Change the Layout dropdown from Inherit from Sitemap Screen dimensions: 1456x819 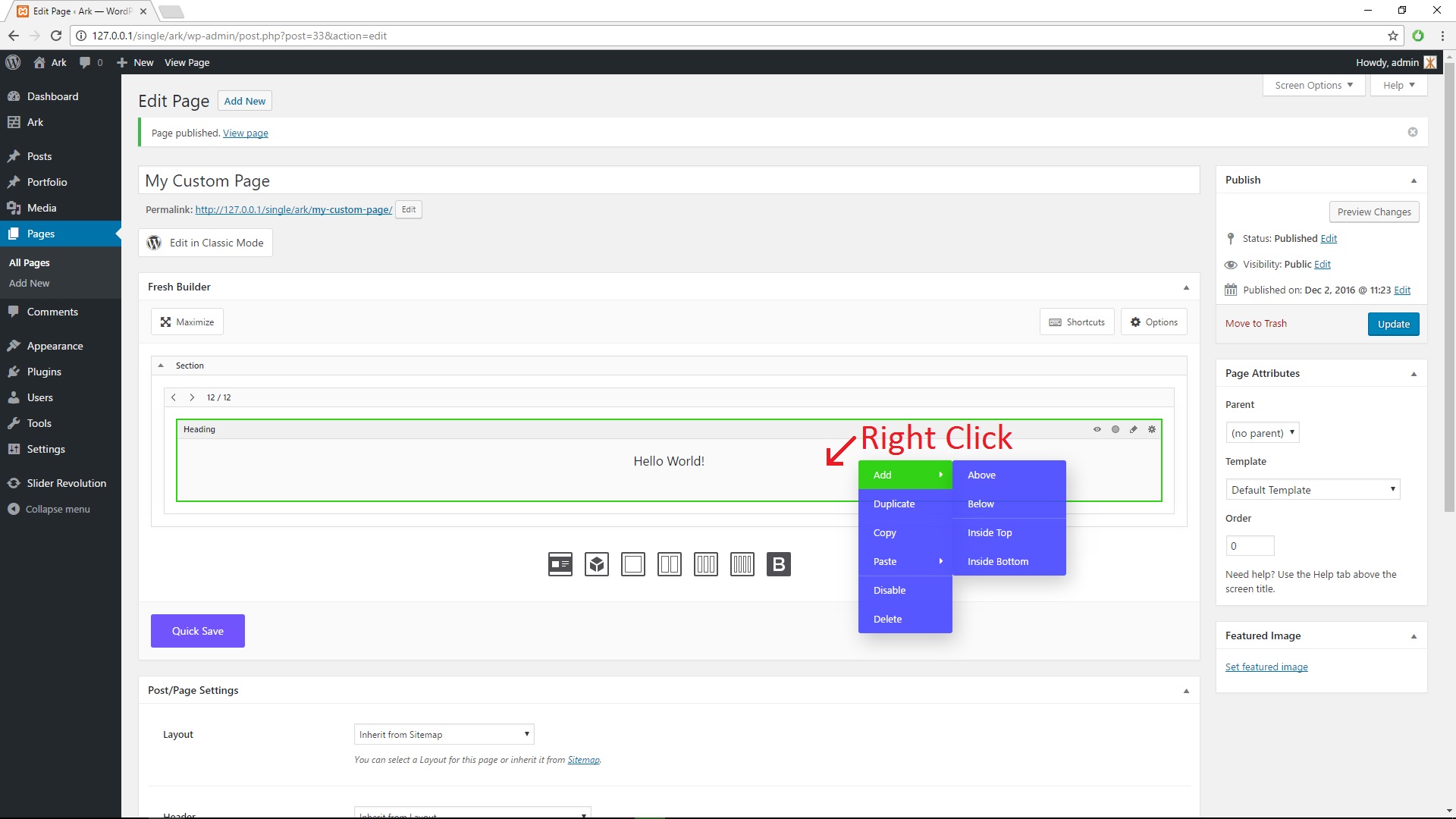coord(443,733)
